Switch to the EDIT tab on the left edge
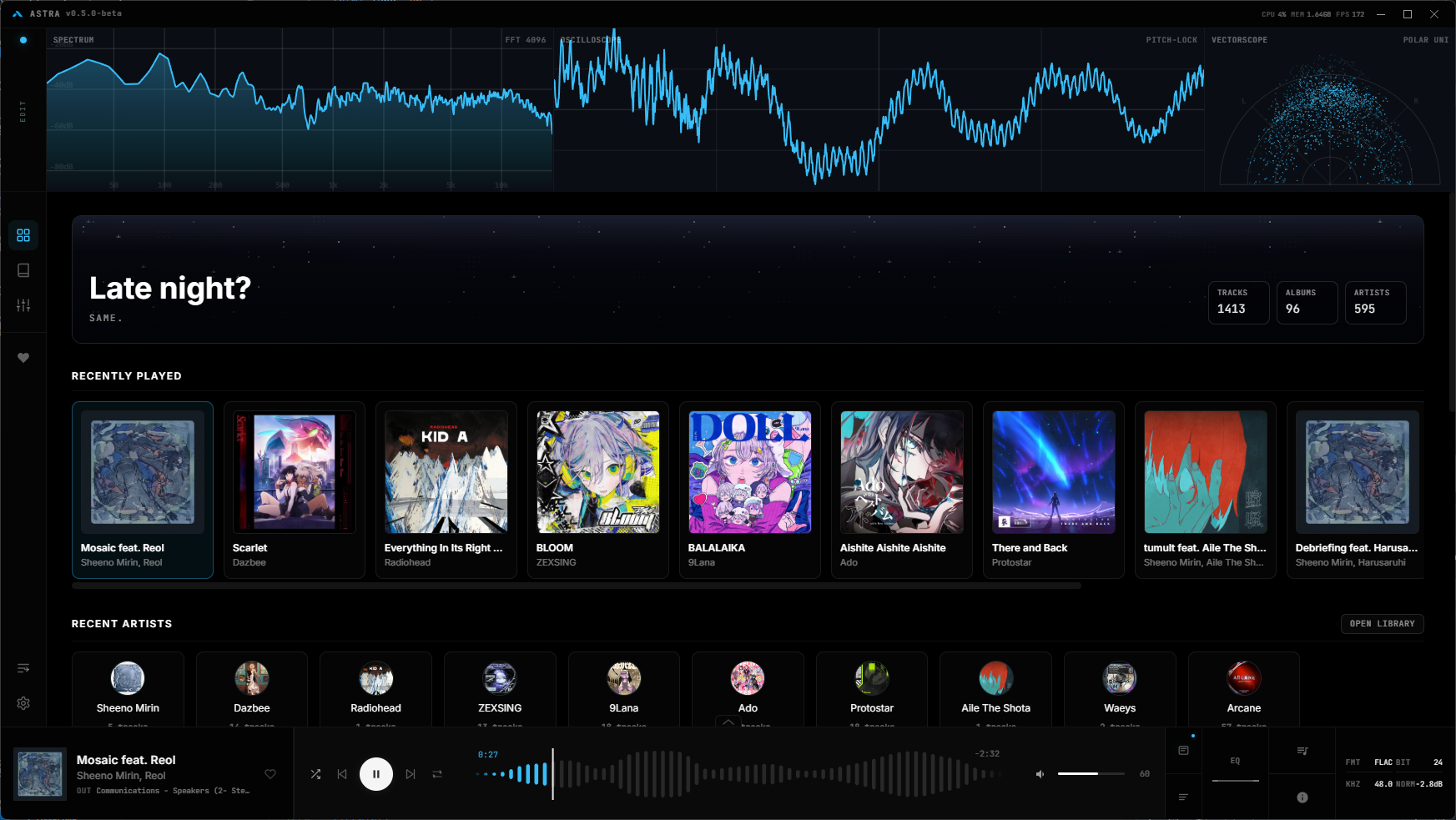Image resolution: width=1456 pixels, height=820 pixels. click(23, 111)
